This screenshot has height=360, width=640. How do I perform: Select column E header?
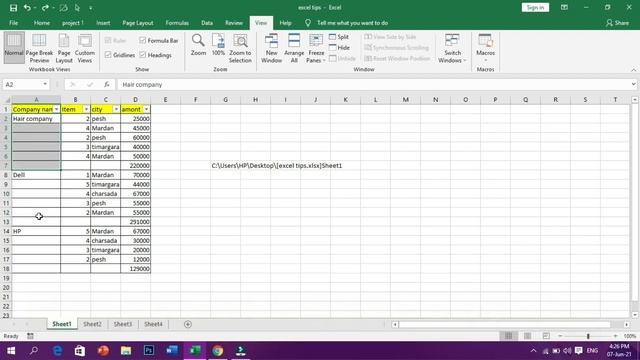[x=165, y=100]
